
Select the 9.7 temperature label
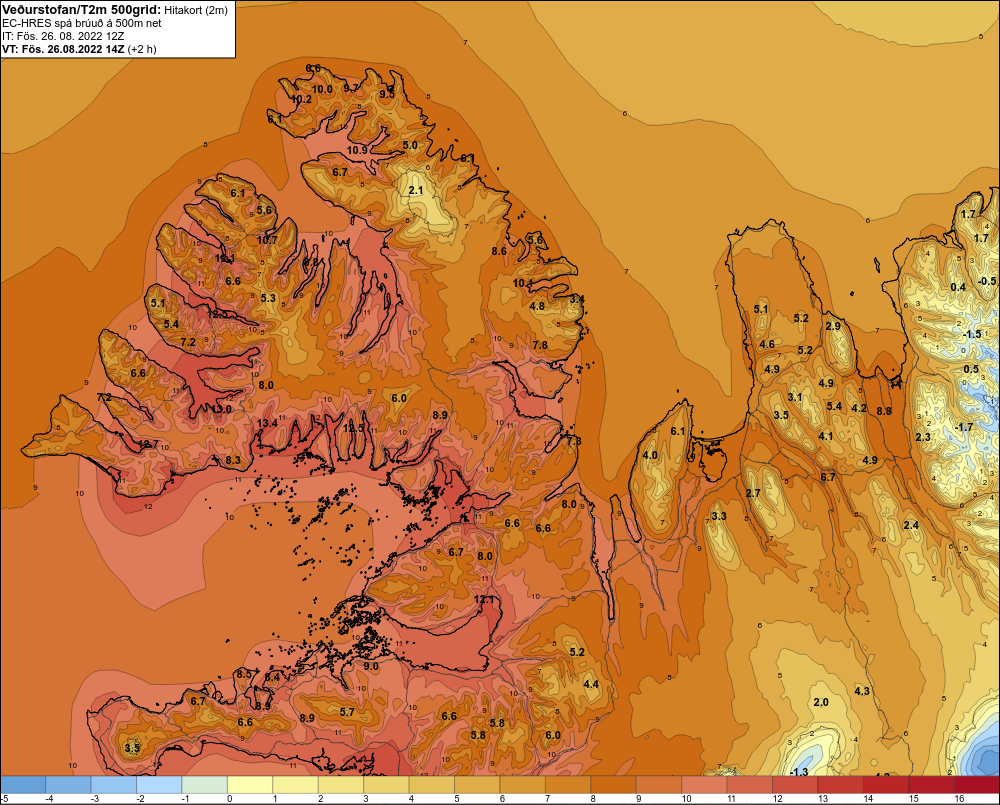351,87
